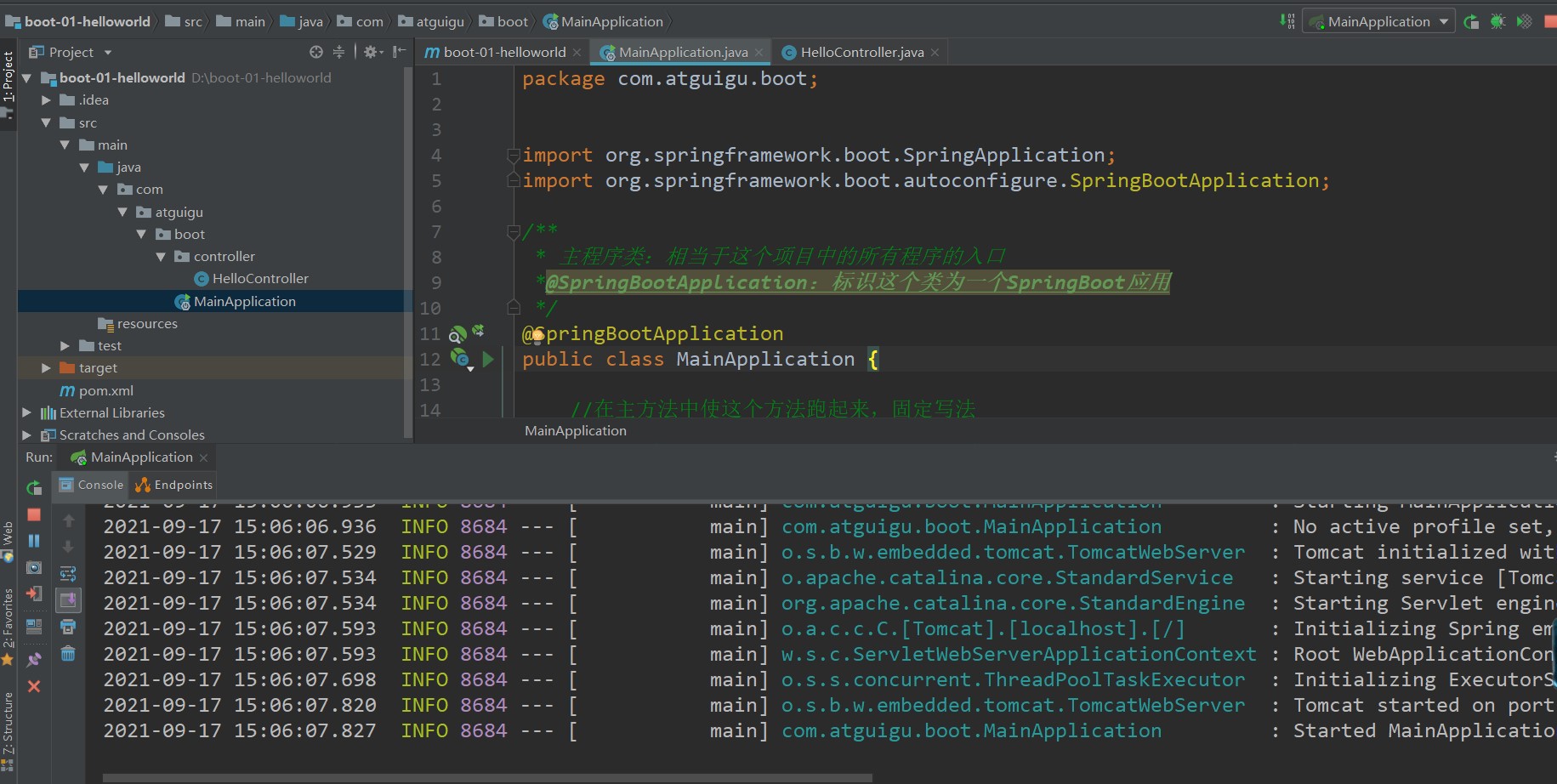The width and height of the screenshot is (1557, 784).
Task: Toggle the Web tool window stripe
Action: (x=9, y=541)
